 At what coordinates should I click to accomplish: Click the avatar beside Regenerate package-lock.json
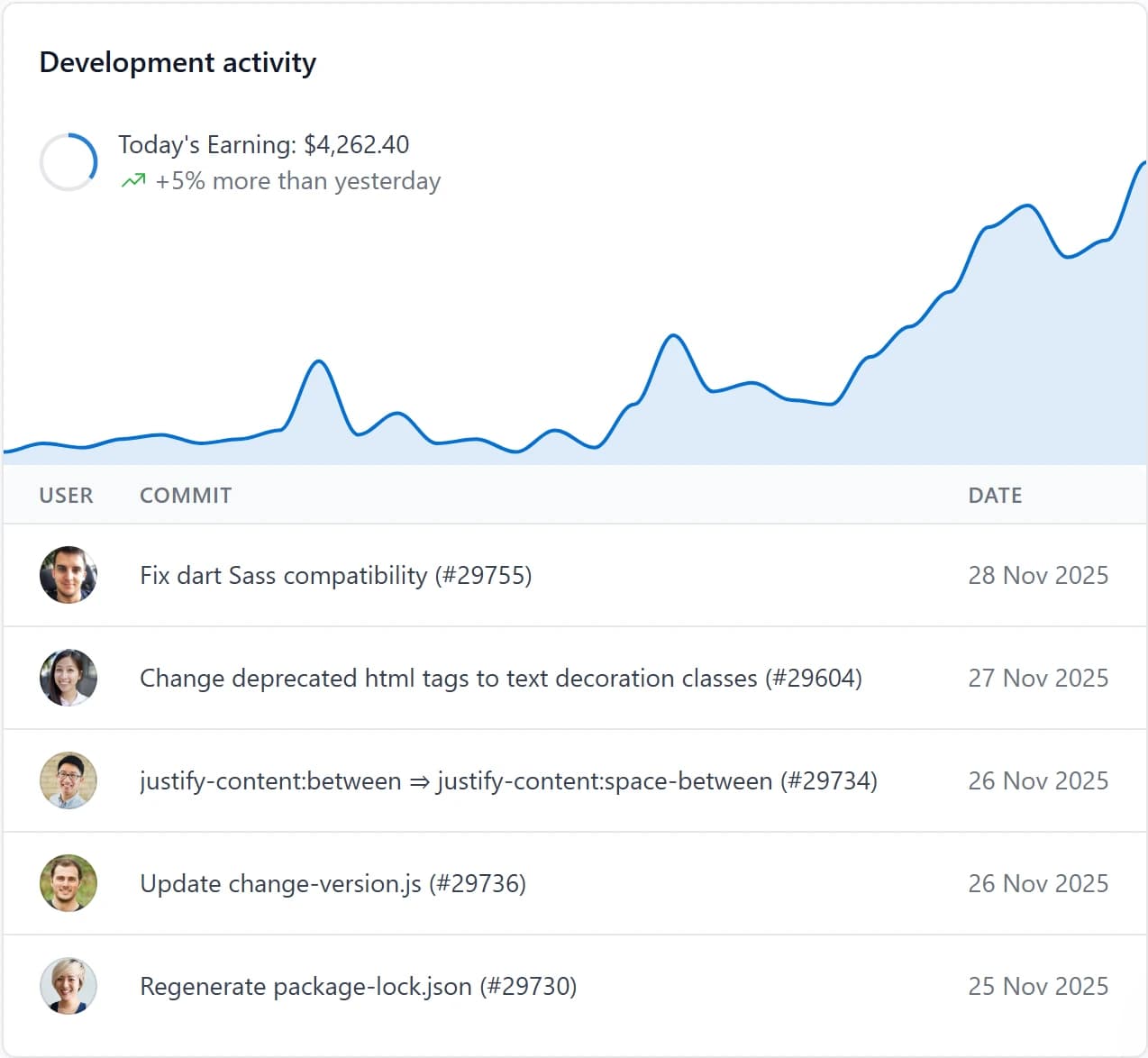tap(68, 986)
